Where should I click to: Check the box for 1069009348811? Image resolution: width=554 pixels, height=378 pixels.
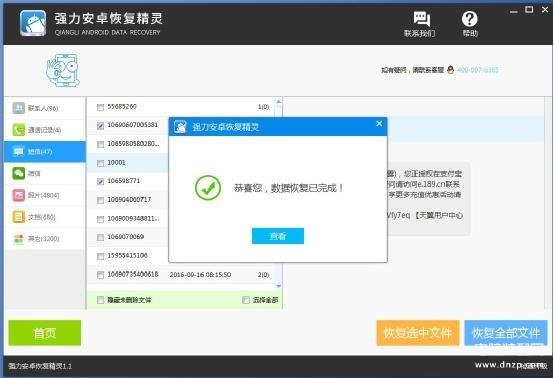tap(100, 219)
